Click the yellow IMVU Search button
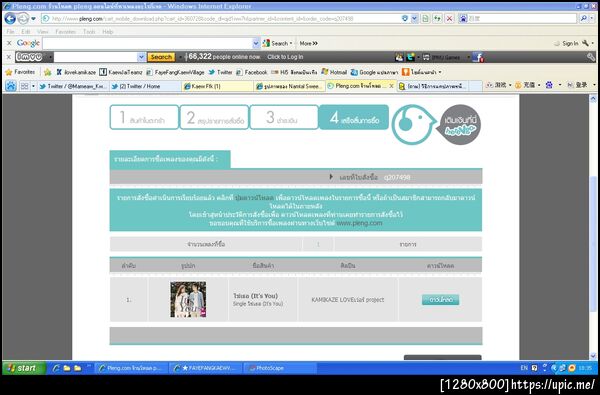Viewport: 600px width, 395px height. (x=161, y=57)
